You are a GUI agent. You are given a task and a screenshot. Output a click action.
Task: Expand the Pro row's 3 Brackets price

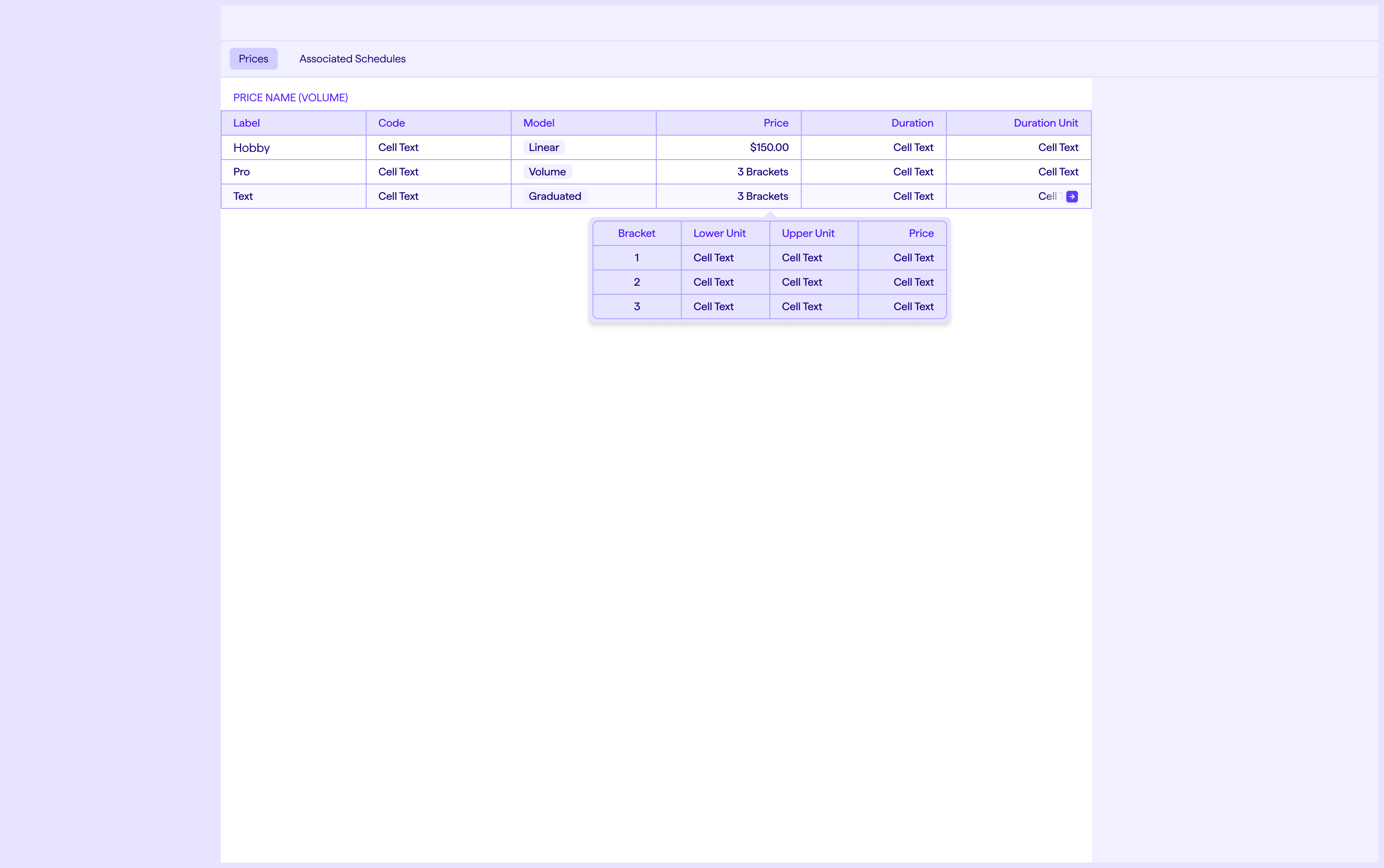pyautogui.click(x=762, y=172)
